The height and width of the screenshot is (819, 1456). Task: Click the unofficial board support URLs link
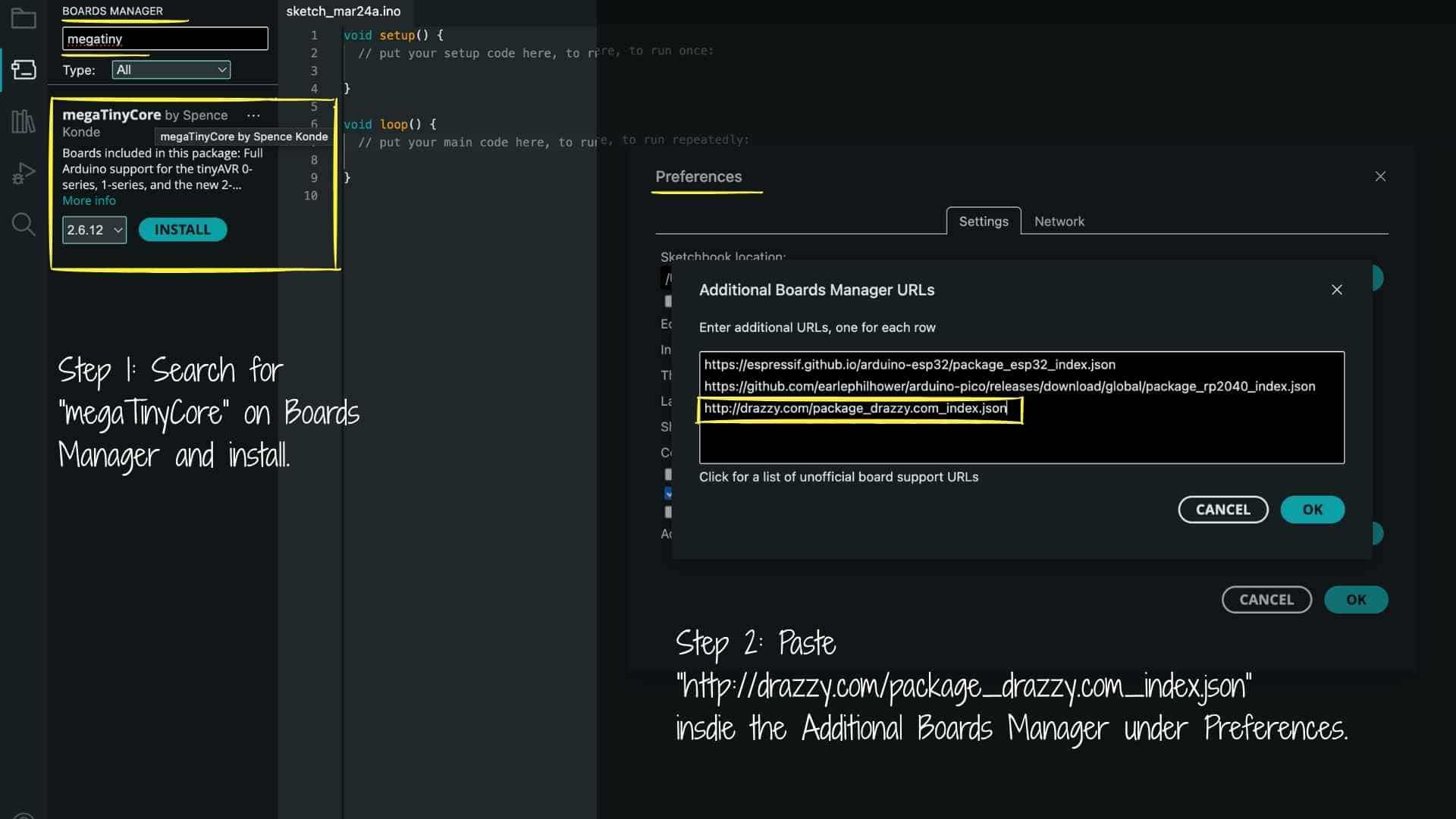[x=838, y=477]
